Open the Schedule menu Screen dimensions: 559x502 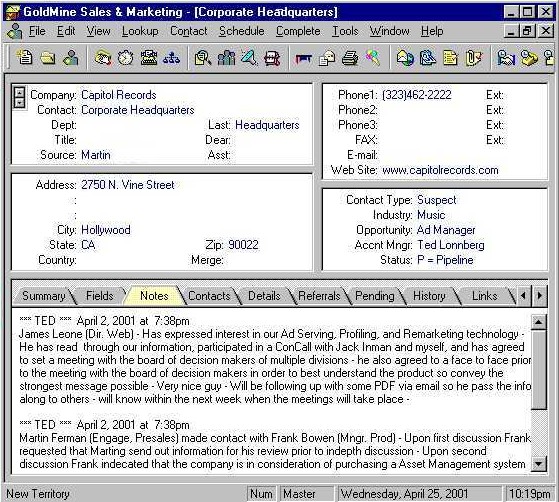click(241, 31)
